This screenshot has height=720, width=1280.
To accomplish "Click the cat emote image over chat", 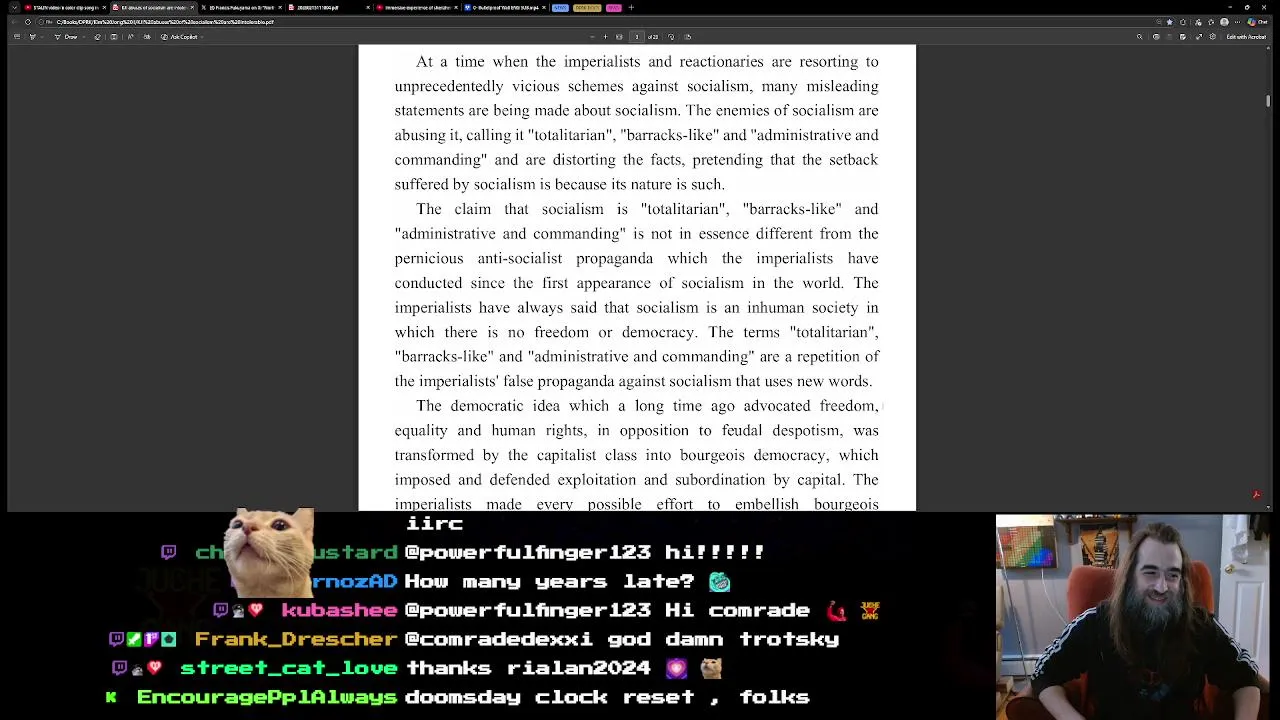I will (270, 553).
